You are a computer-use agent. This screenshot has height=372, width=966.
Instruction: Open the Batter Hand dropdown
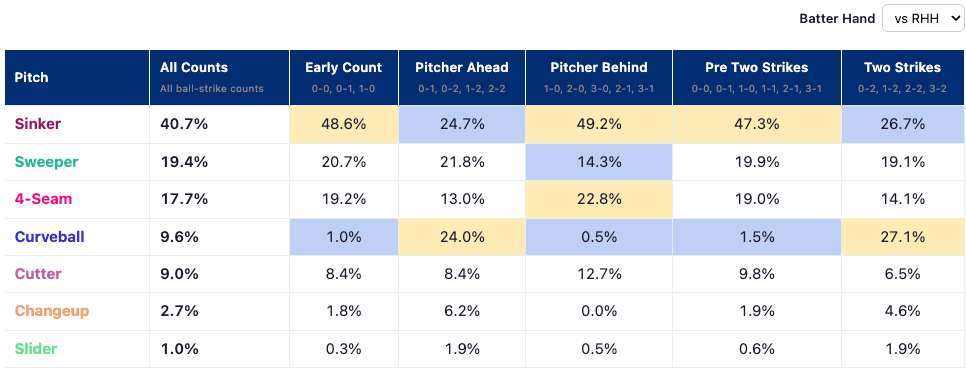click(x=922, y=18)
